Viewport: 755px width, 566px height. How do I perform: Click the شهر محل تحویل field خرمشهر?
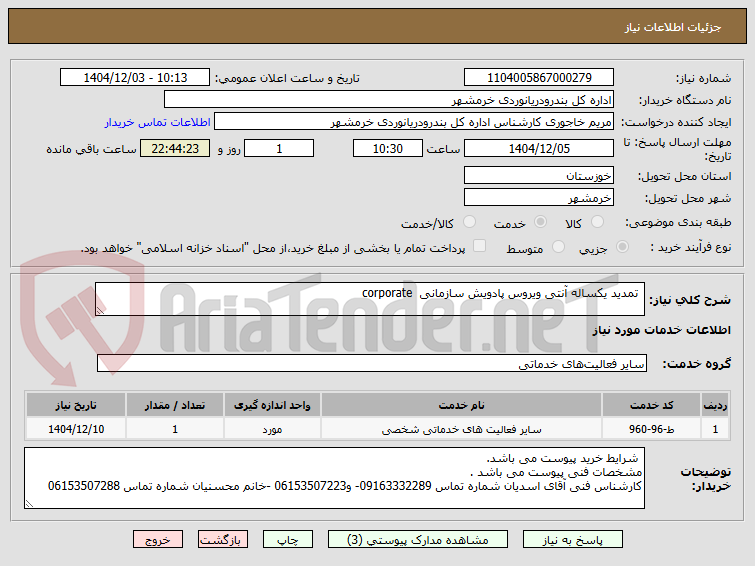(x=539, y=197)
